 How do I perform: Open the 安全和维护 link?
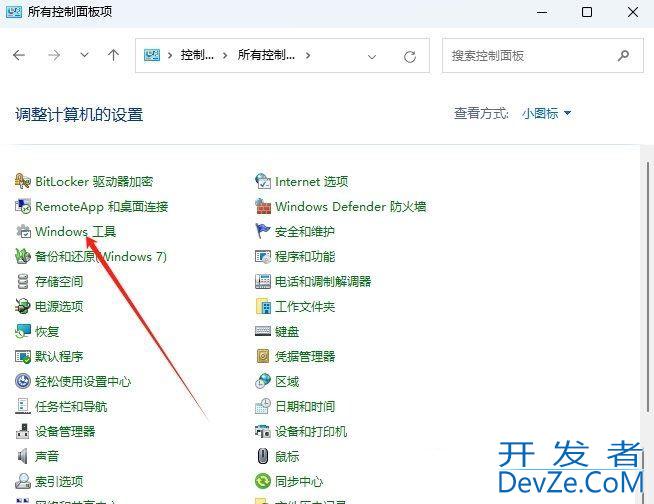(x=305, y=231)
